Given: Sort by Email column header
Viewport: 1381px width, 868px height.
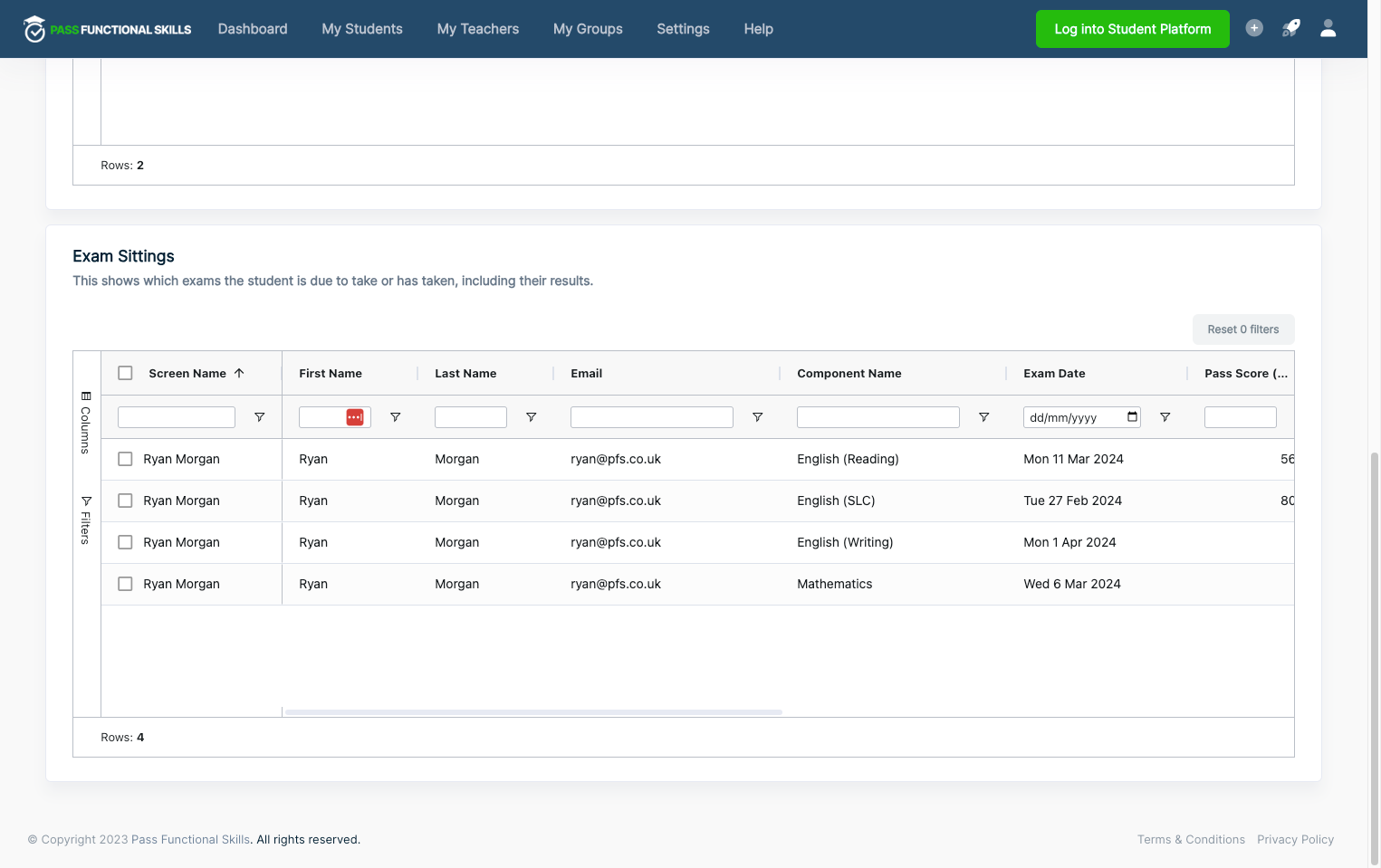Looking at the screenshot, I should pyautogui.click(x=587, y=373).
